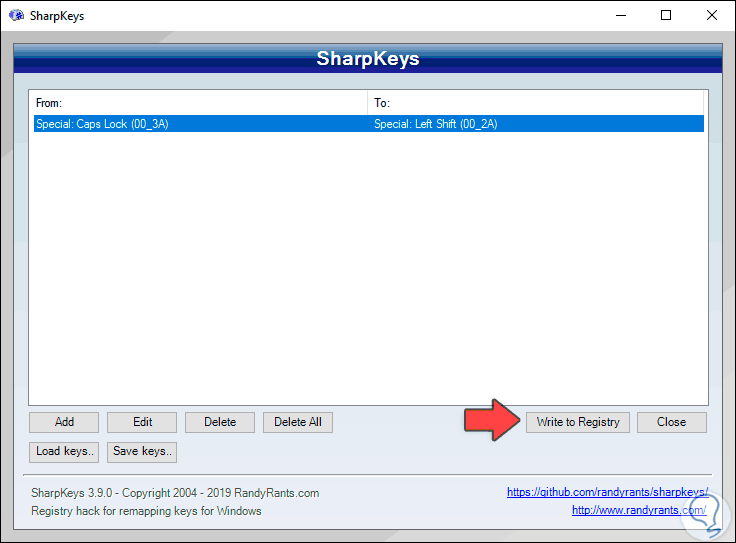Click Delete All button
Image resolution: width=736 pixels, height=543 pixels.
click(298, 422)
